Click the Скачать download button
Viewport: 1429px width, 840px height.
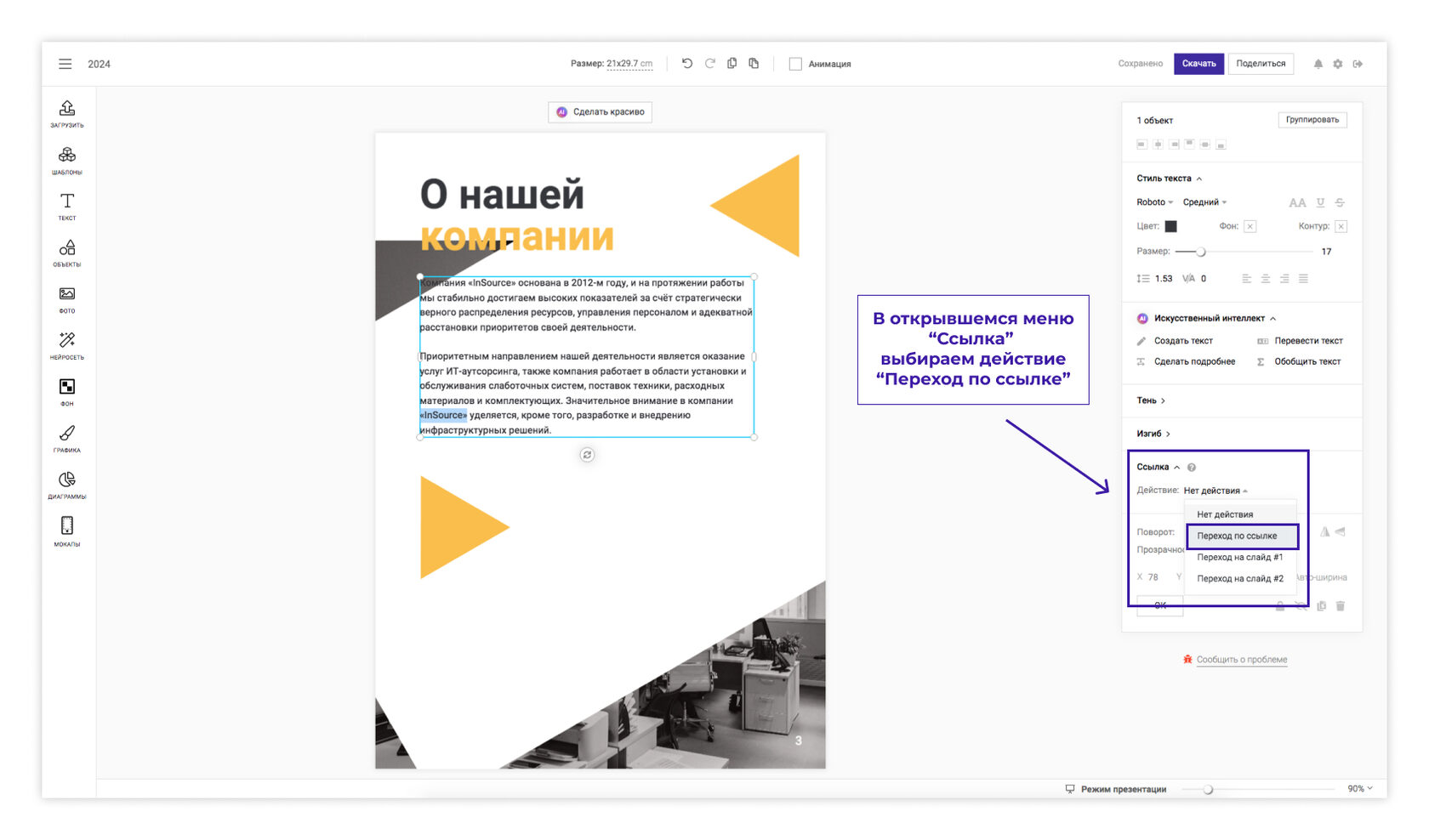pyautogui.click(x=1198, y=64)
